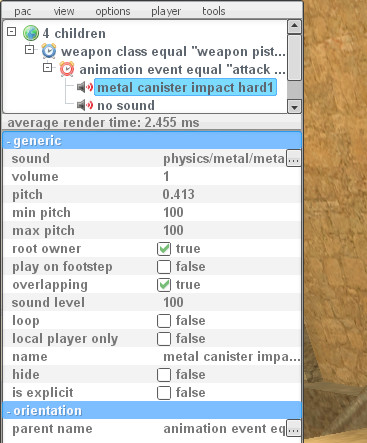The width and height of the screenshot is (367, 443).
Task: Click the speaker icon beside no sound
Action: 85,105
